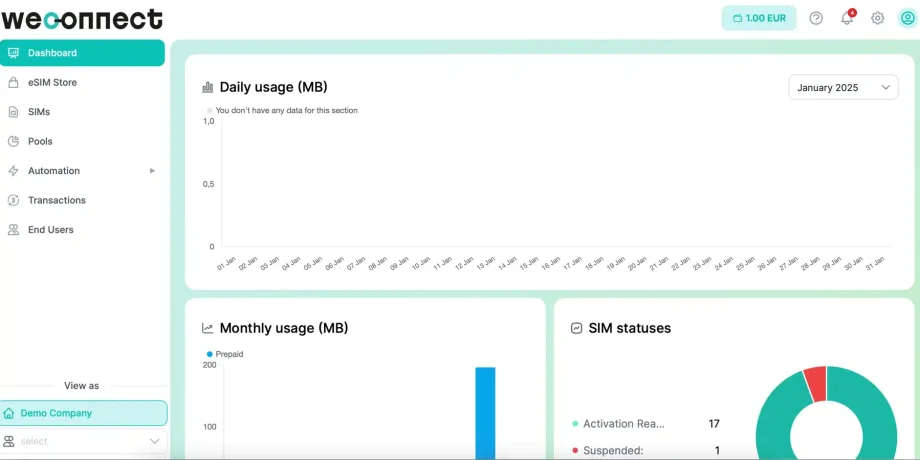
Task: Toggle the Activation Rea... legend entry
Action: coord(618,424)
